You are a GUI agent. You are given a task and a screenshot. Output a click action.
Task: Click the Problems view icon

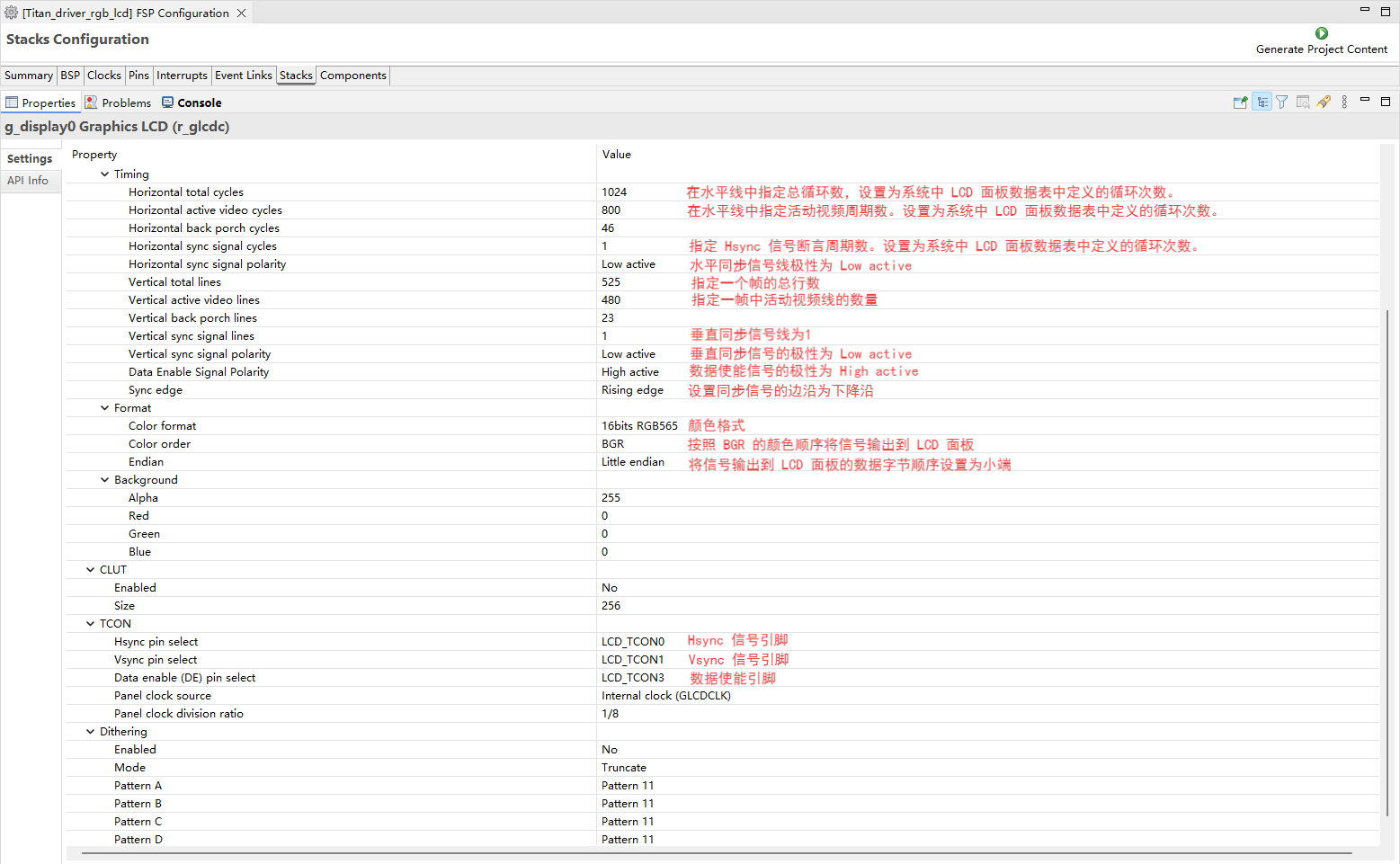[91, 102]
